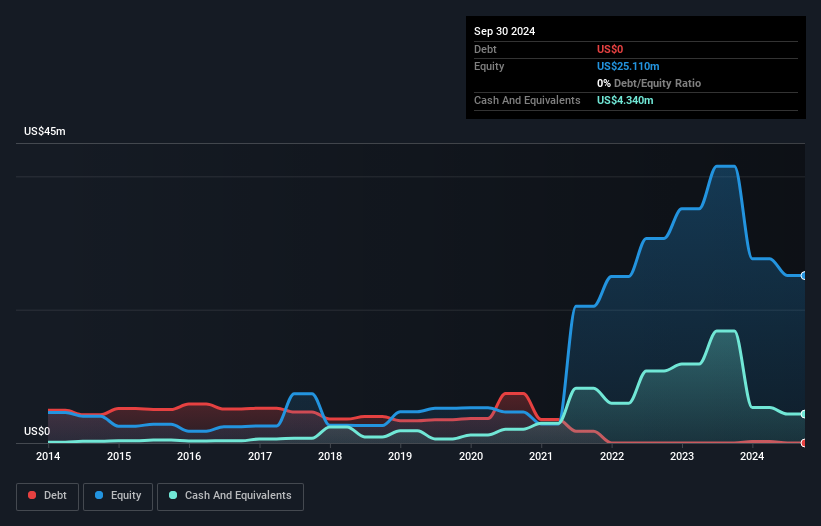Click the 2023 x-axis label
Screen dimensions: 821x526
pyautogui.click(x=682, y=456)
